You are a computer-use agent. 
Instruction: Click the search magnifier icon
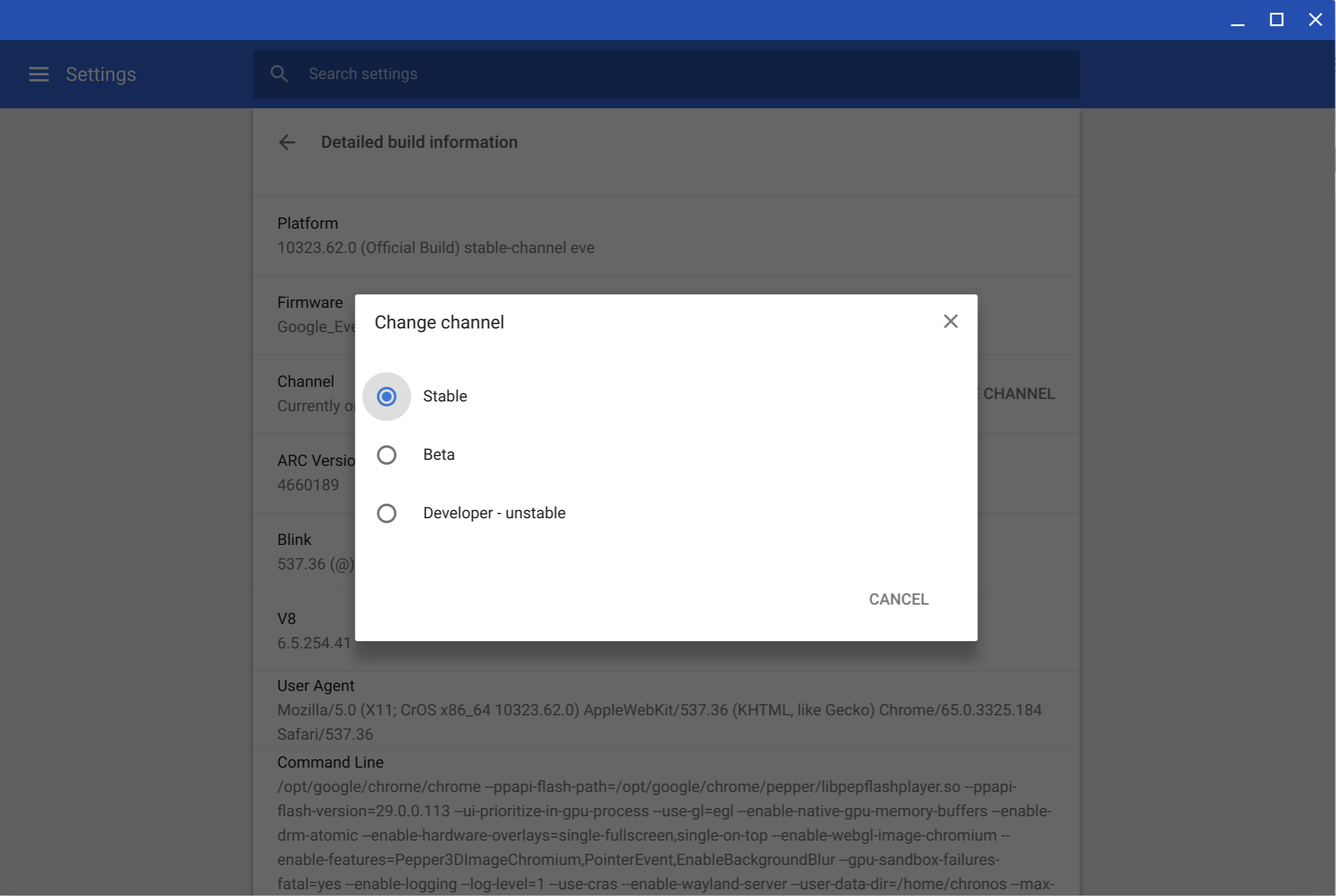(279, 74)
